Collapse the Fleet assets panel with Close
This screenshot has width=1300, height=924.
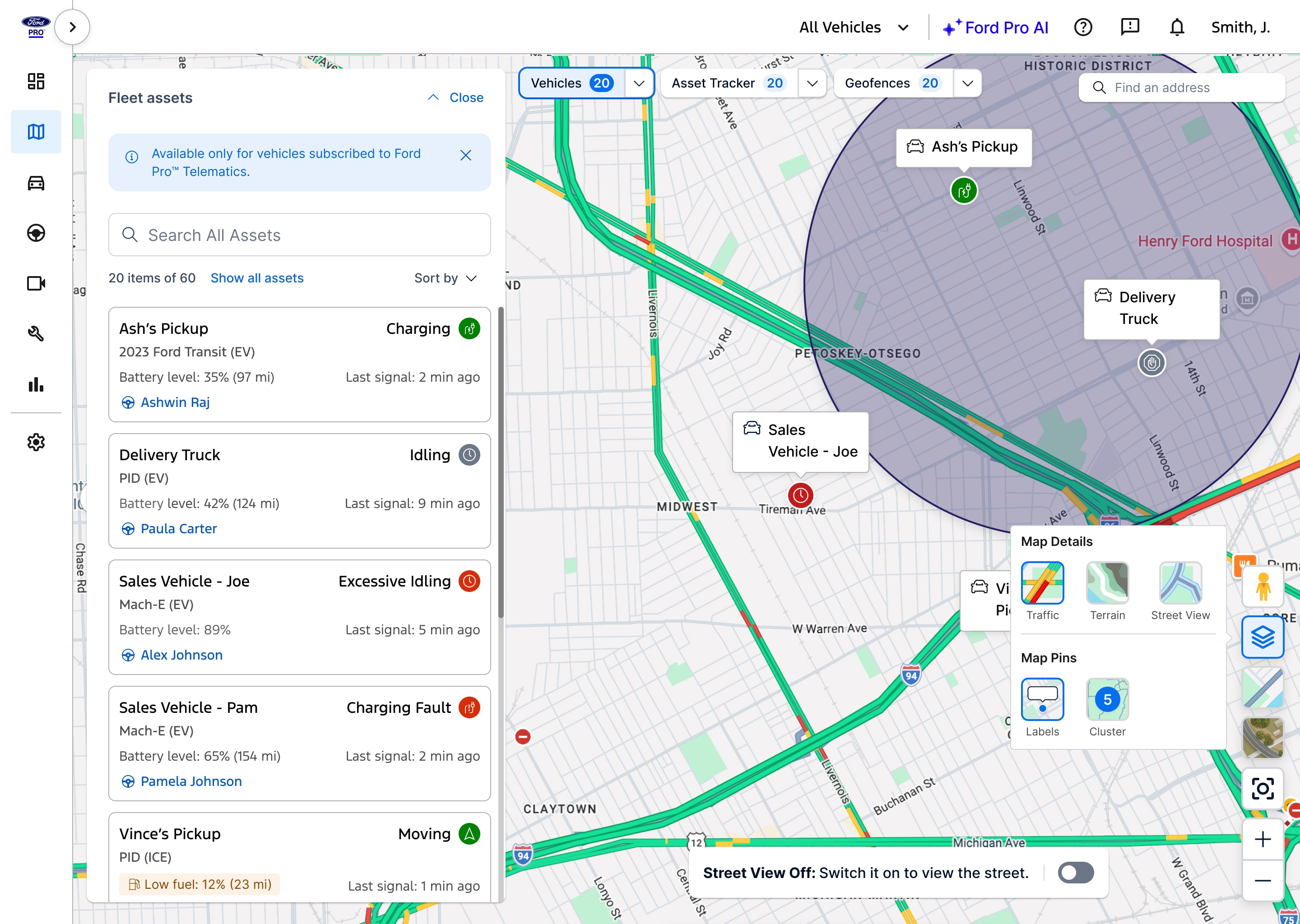click(455, 97)
